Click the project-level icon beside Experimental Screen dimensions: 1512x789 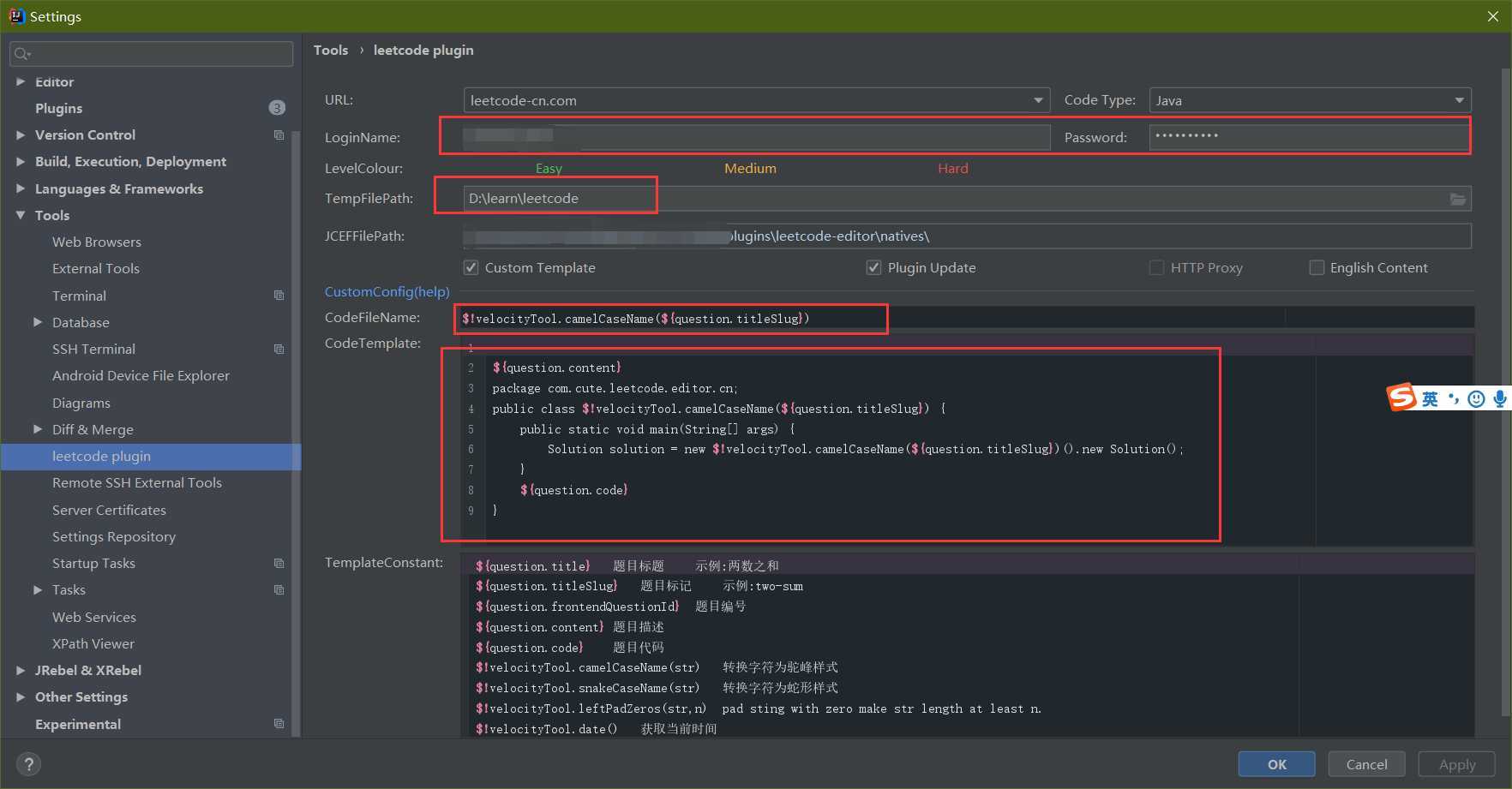click(x=279, y=724)
